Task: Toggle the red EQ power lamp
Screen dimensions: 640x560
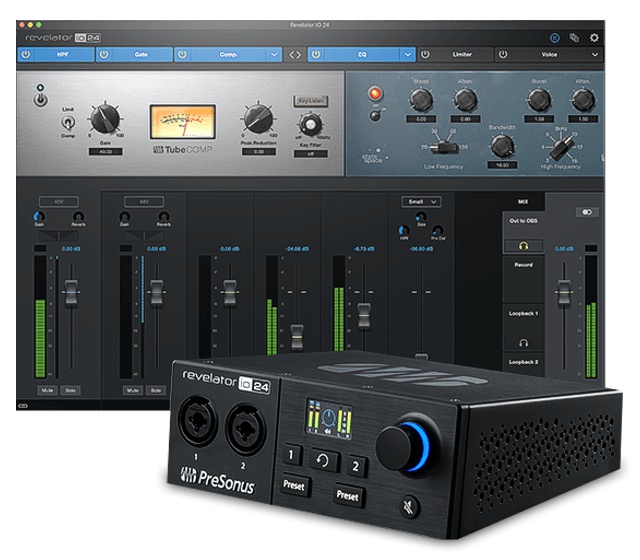Action: (x=375, y=93)
